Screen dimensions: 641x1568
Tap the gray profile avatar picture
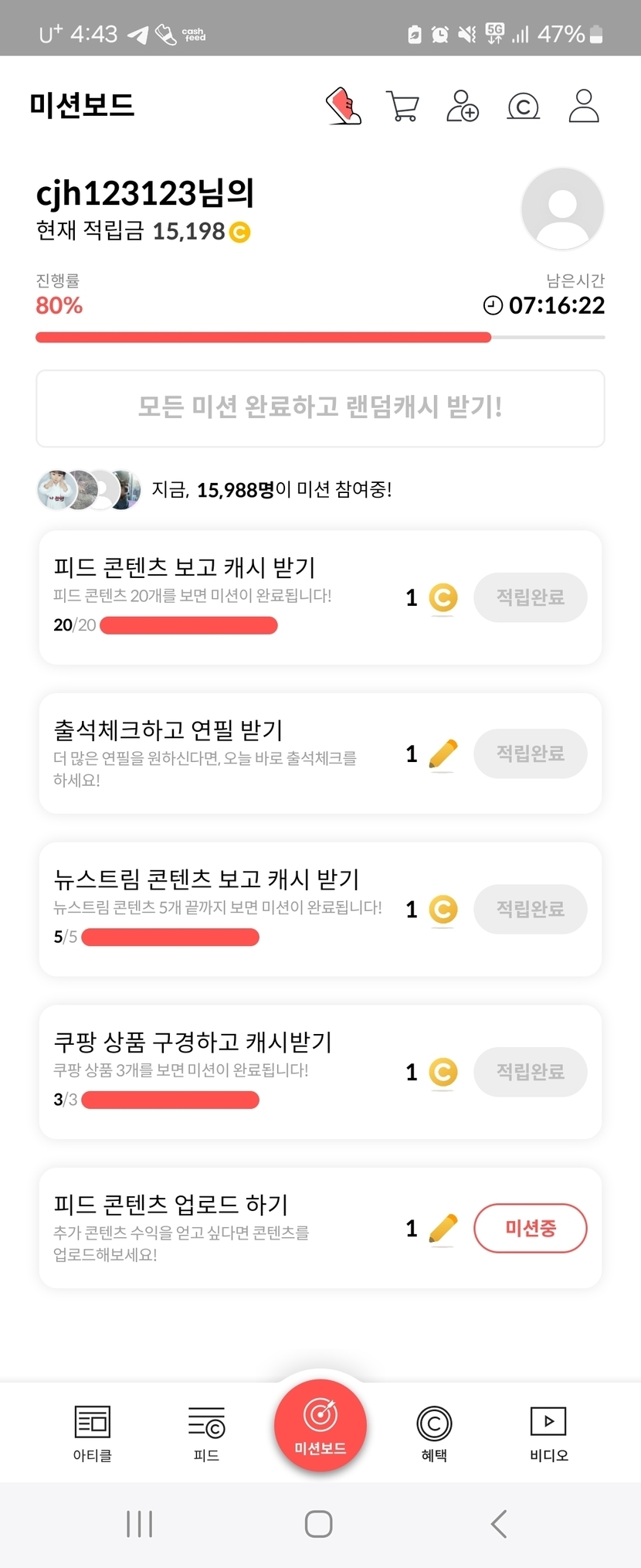562,209
